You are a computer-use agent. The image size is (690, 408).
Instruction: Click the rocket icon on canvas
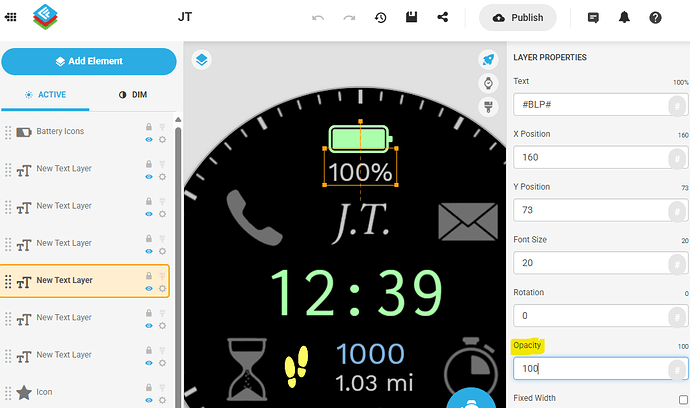tap(488, 59)
